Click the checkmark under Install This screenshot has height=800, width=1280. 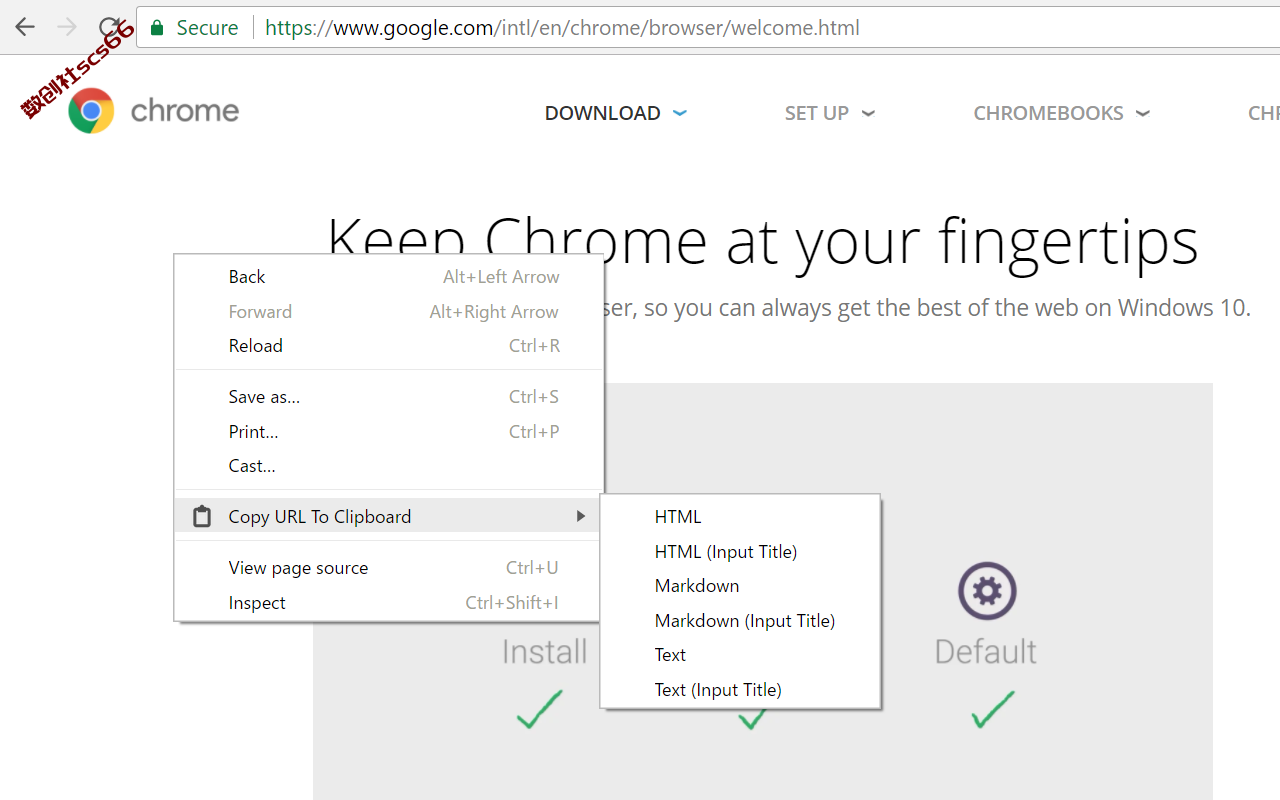coord(540,708)
